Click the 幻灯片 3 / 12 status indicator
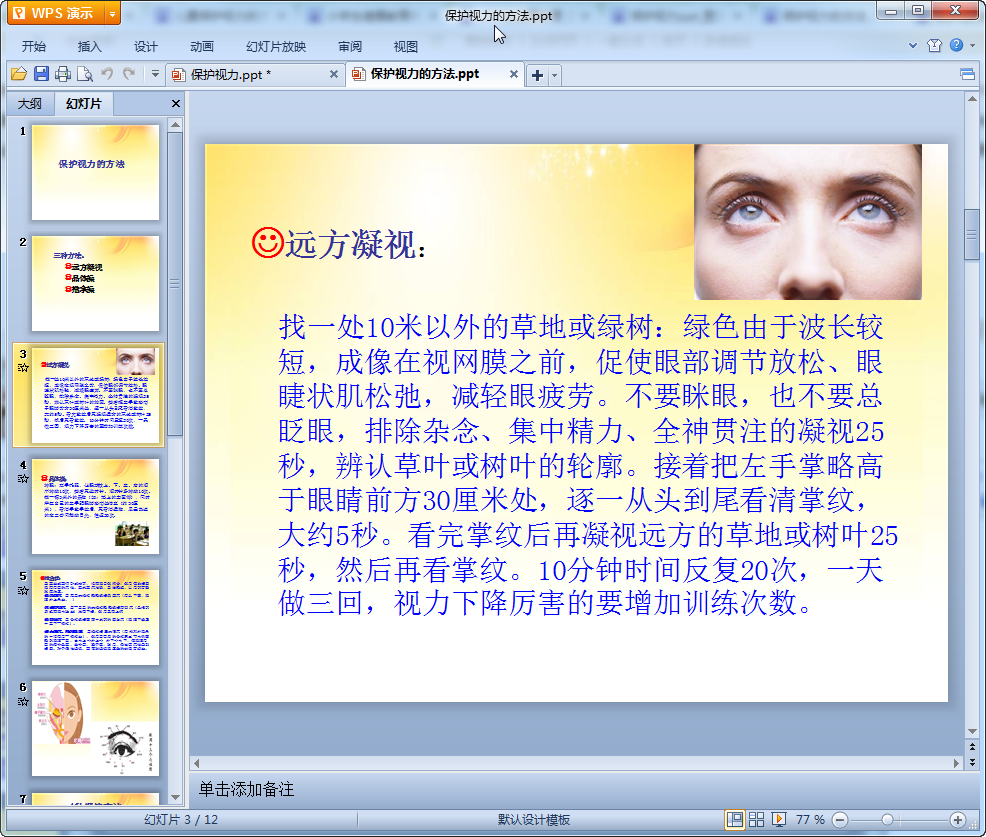 coord(181,820)
